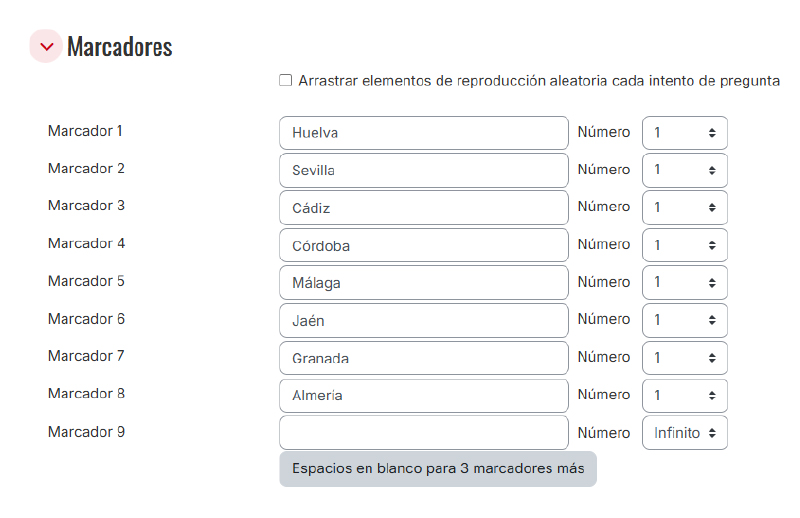Click the Jaén marker text field

coord(423,321)
